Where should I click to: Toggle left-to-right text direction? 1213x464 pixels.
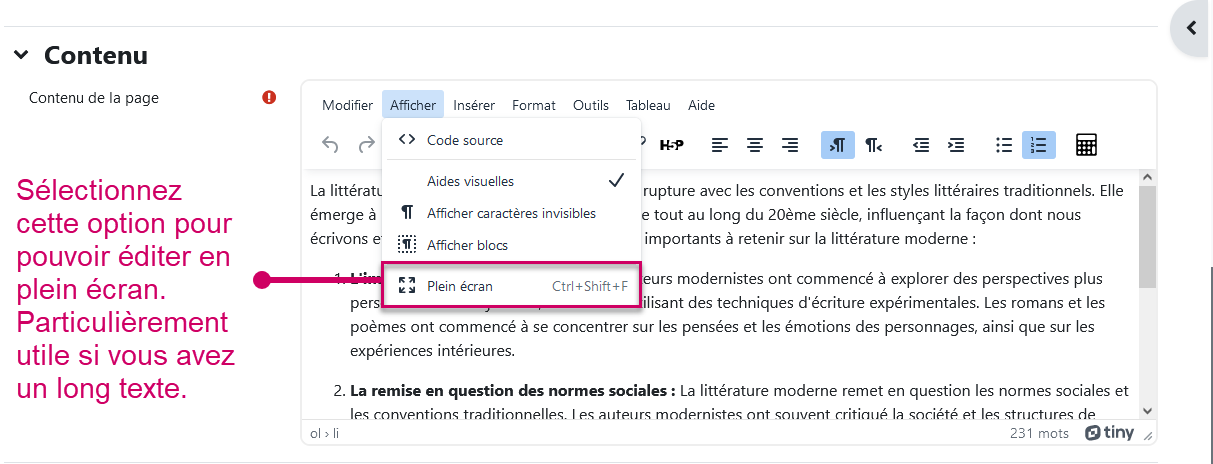[x=838, y=145]
